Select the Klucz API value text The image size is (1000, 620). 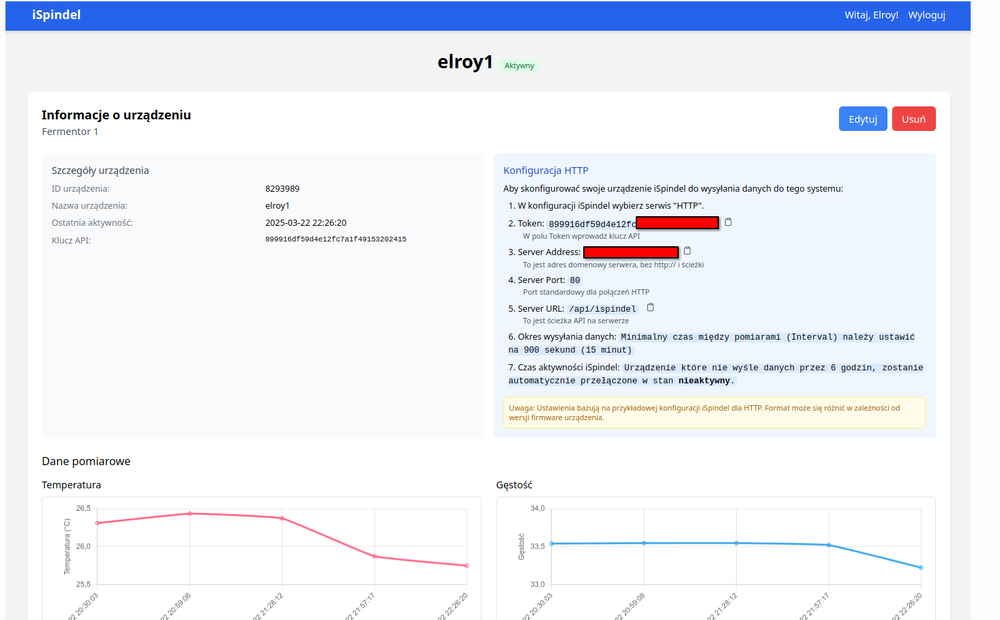coord(335,240)
